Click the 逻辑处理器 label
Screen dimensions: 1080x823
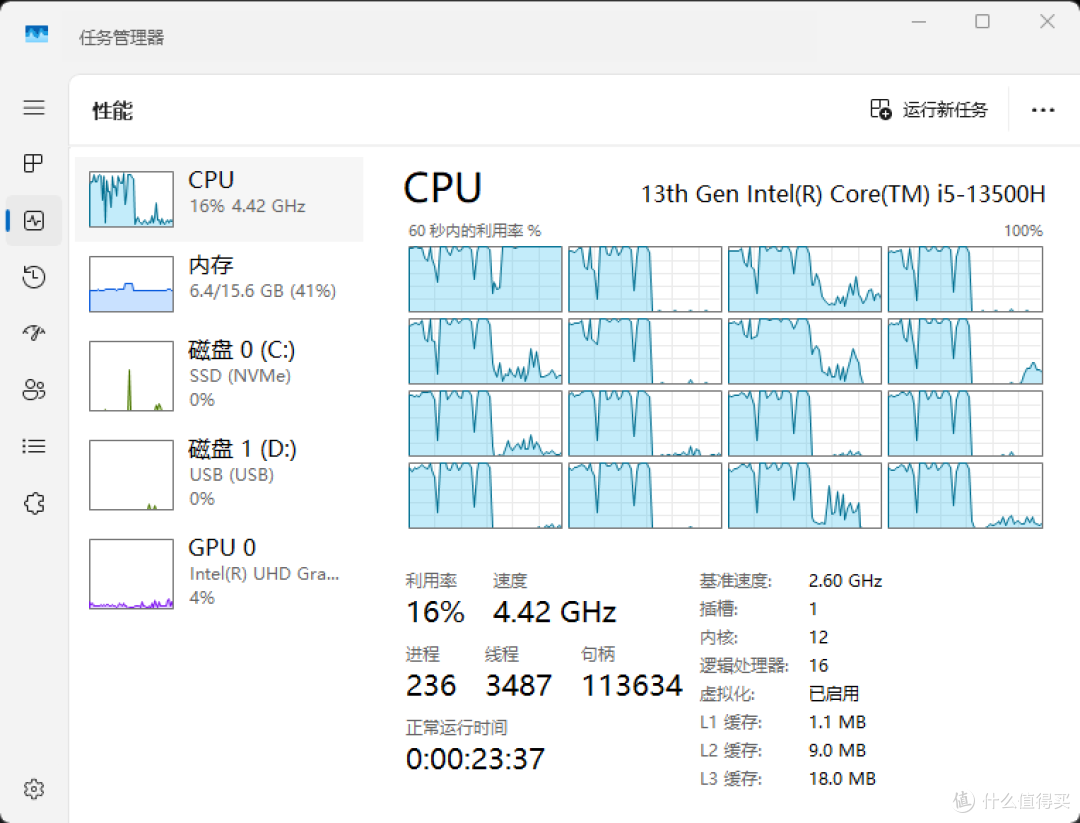point(744,665)
